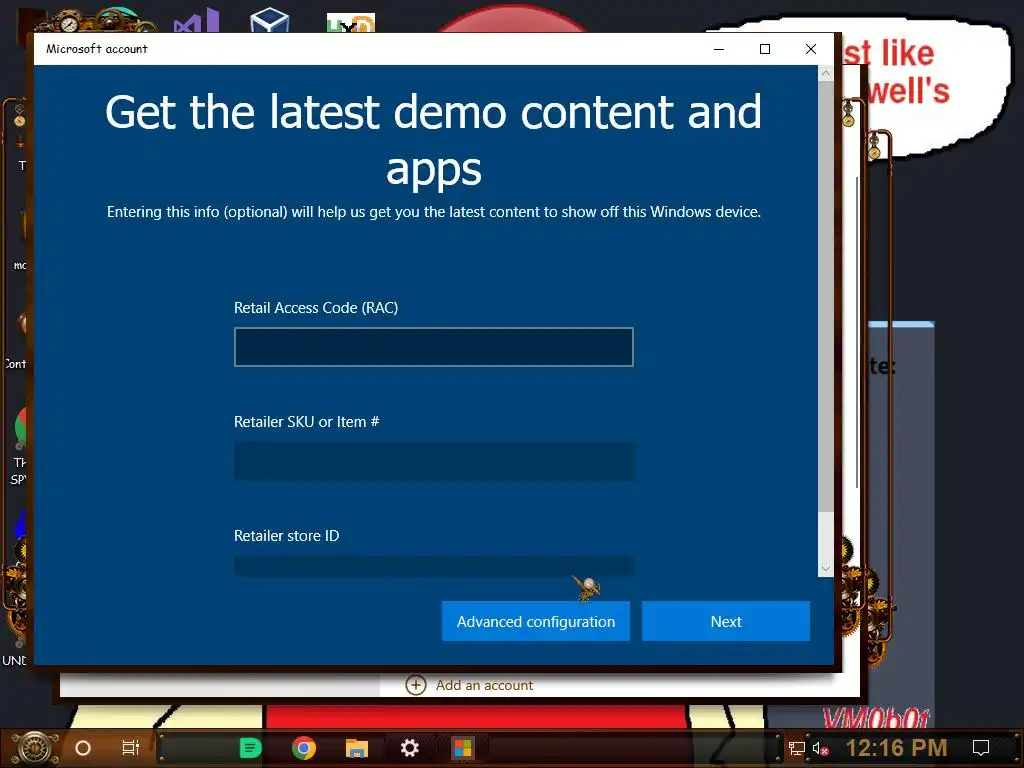Open the steampunk Start button
The width and height of the screenshot is (1024, 768).
pos(36,748)
